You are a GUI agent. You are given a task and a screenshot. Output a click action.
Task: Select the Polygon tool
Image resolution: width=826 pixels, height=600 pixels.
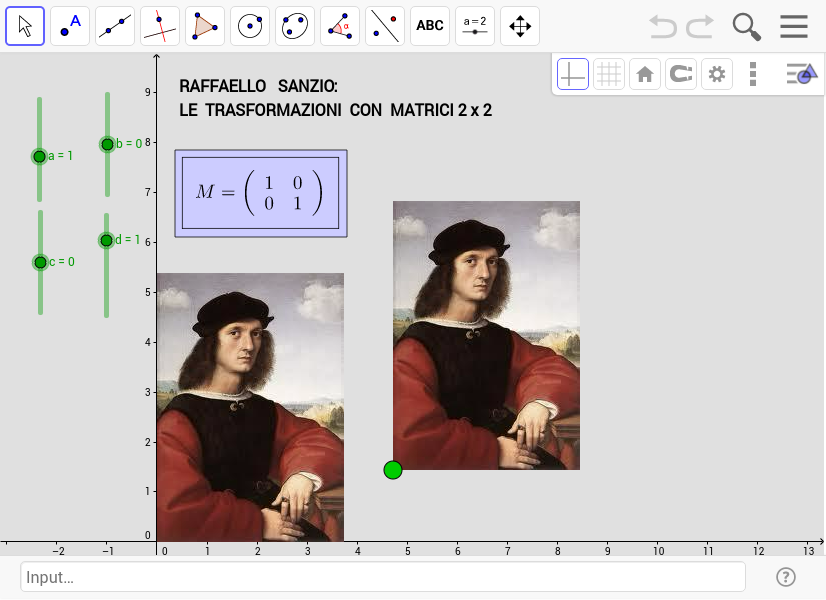[x=205, y=26]
